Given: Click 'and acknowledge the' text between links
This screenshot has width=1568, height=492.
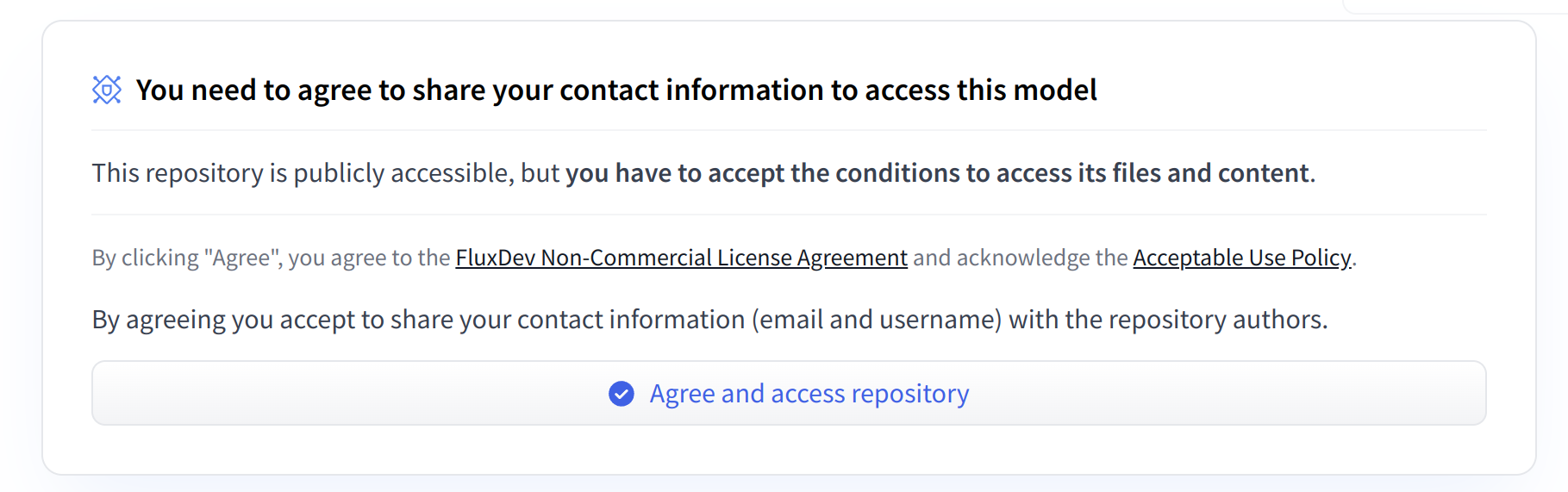Looking at the screenshot, I should coord(1020,258).
